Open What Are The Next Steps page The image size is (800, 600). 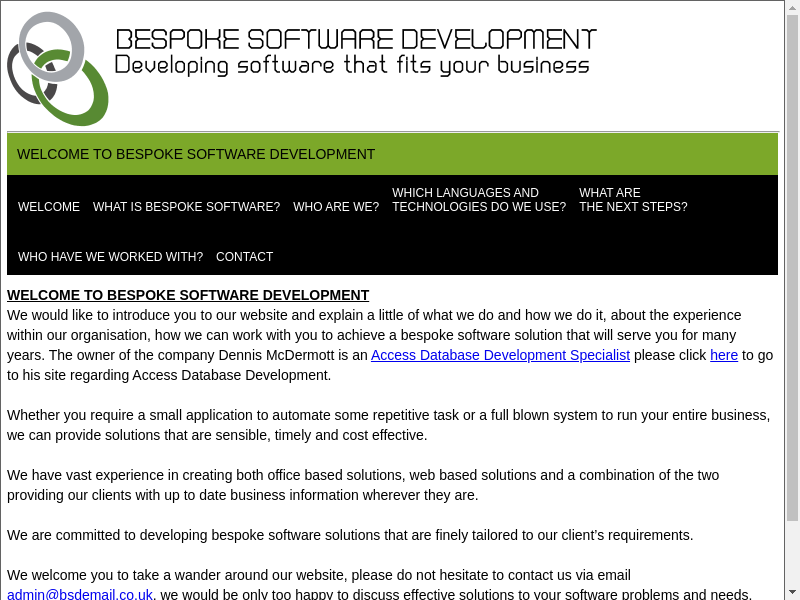tap(632, 200)
